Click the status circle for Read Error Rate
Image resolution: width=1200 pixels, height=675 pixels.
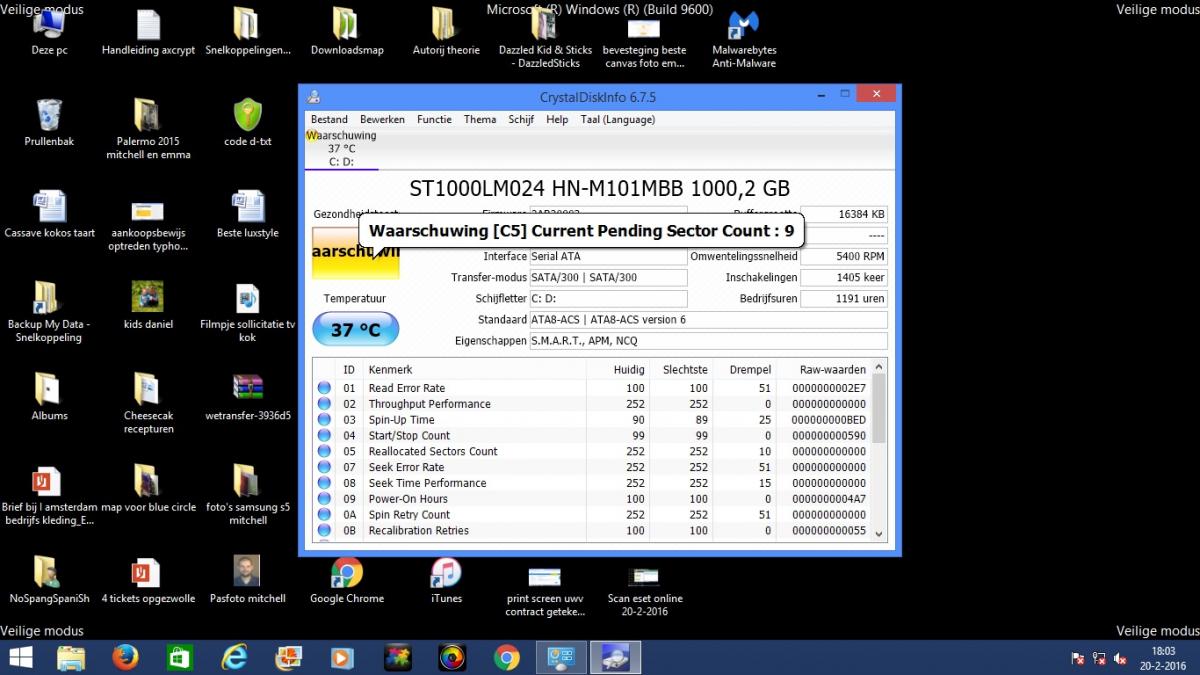pos(324,388)
